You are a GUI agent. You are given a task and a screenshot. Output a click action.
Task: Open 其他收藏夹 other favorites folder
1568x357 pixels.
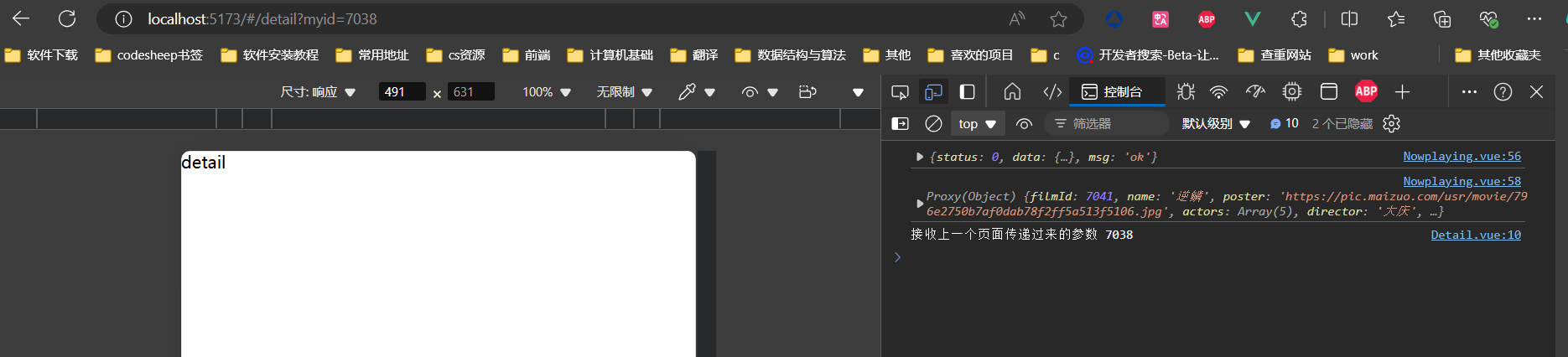coord(1498,54)
